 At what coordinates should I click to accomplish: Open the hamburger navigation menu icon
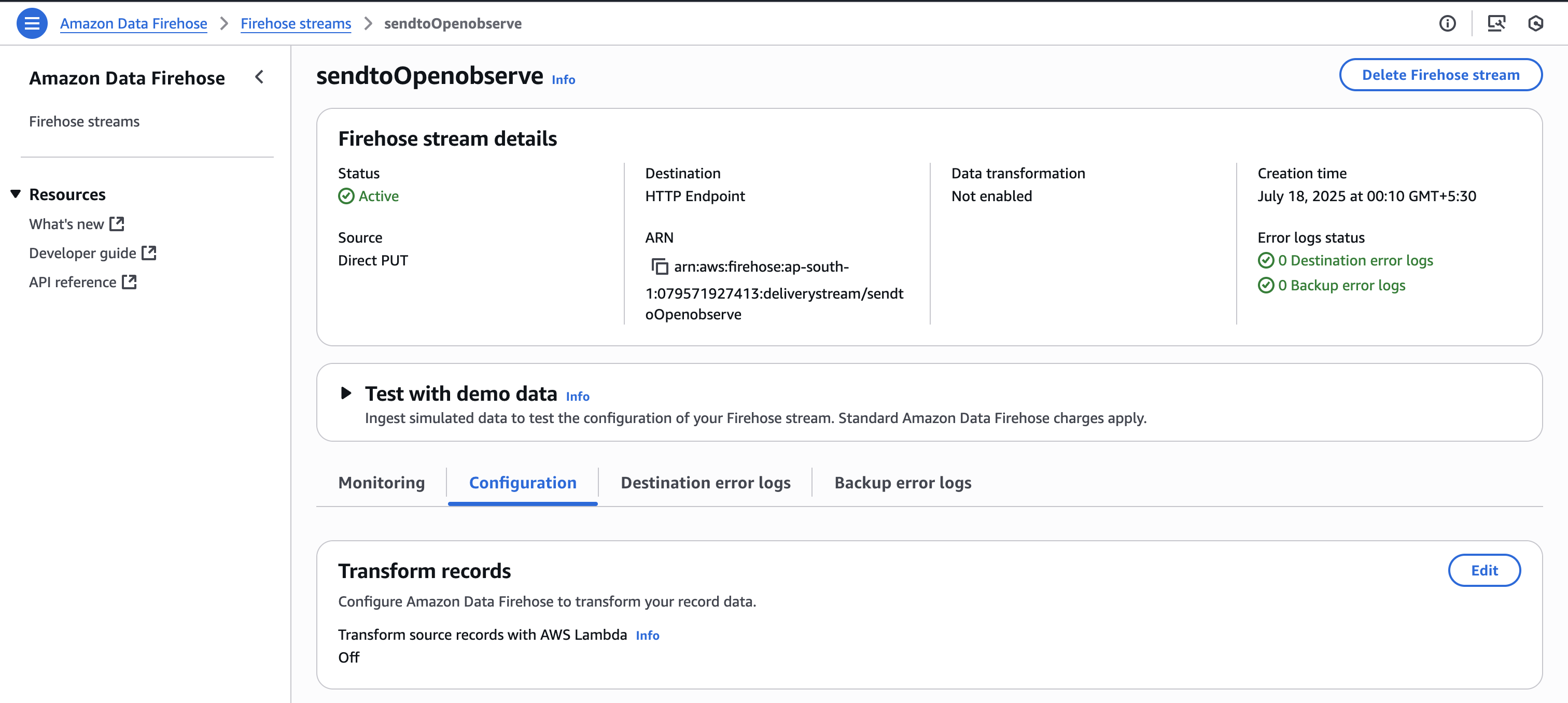tap(32, 23)
